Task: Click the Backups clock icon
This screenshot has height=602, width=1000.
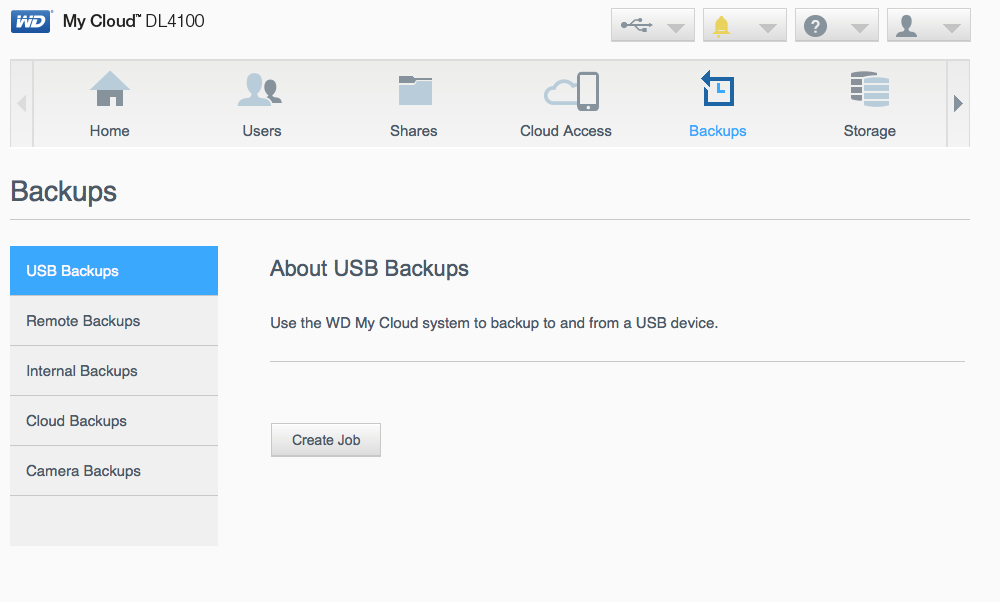Action: click(717, 88)
